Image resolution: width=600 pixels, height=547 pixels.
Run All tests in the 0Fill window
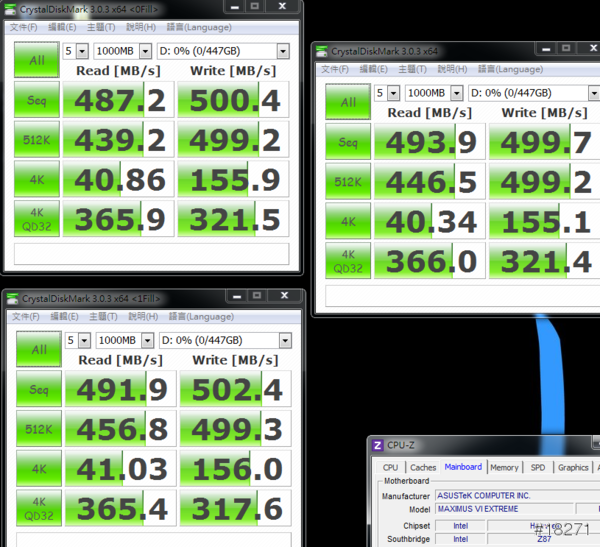coord(37,60)
